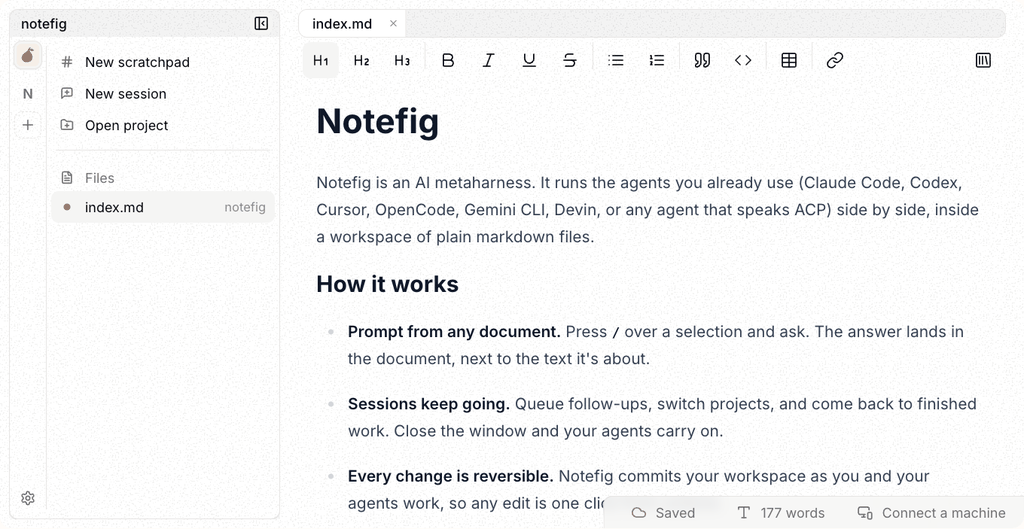
Task: Insert a table
Action: tap(789, 60)
